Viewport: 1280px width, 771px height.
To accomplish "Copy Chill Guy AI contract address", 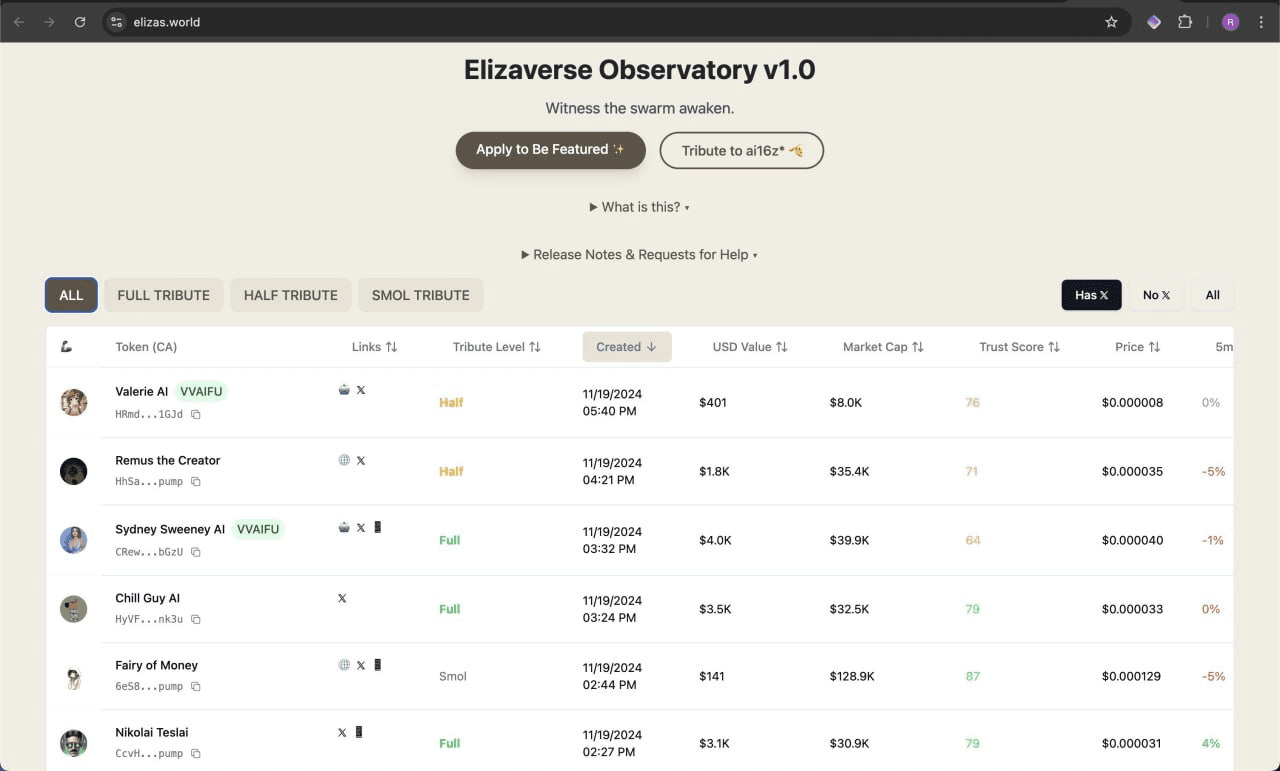I will point(196,619).
